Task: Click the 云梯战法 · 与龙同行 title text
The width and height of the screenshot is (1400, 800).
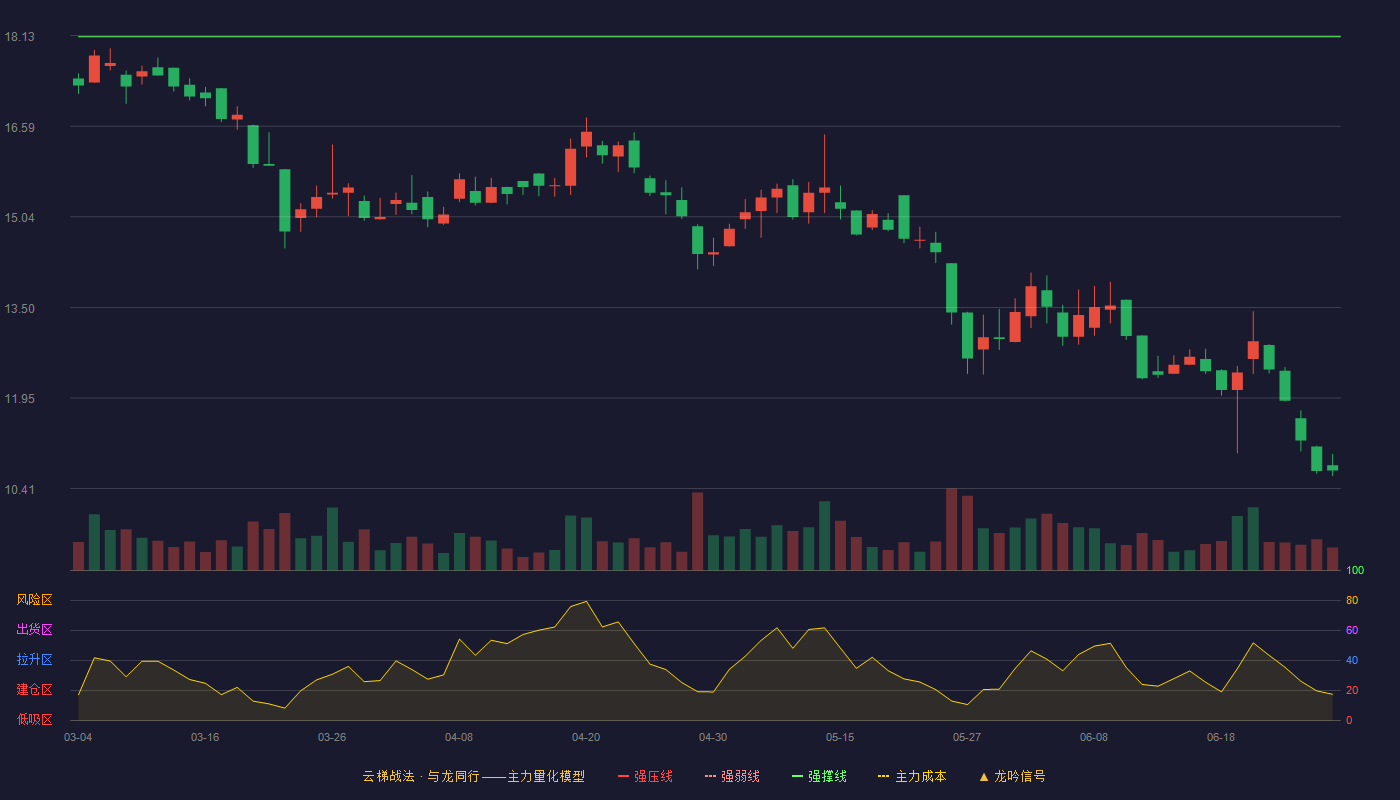Action: point(420,776)
